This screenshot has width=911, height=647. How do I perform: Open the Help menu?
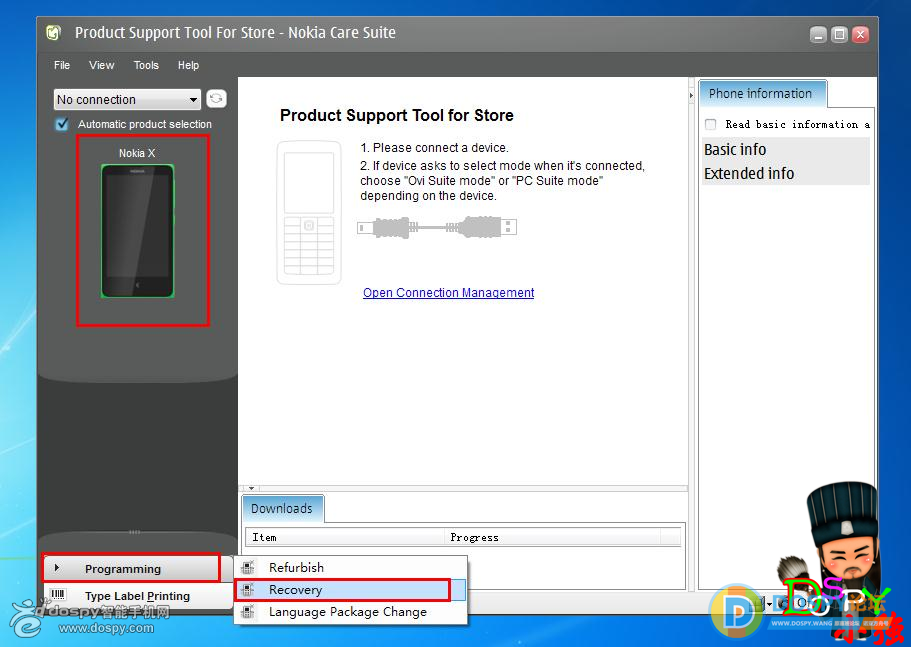[x=188, y=65]
